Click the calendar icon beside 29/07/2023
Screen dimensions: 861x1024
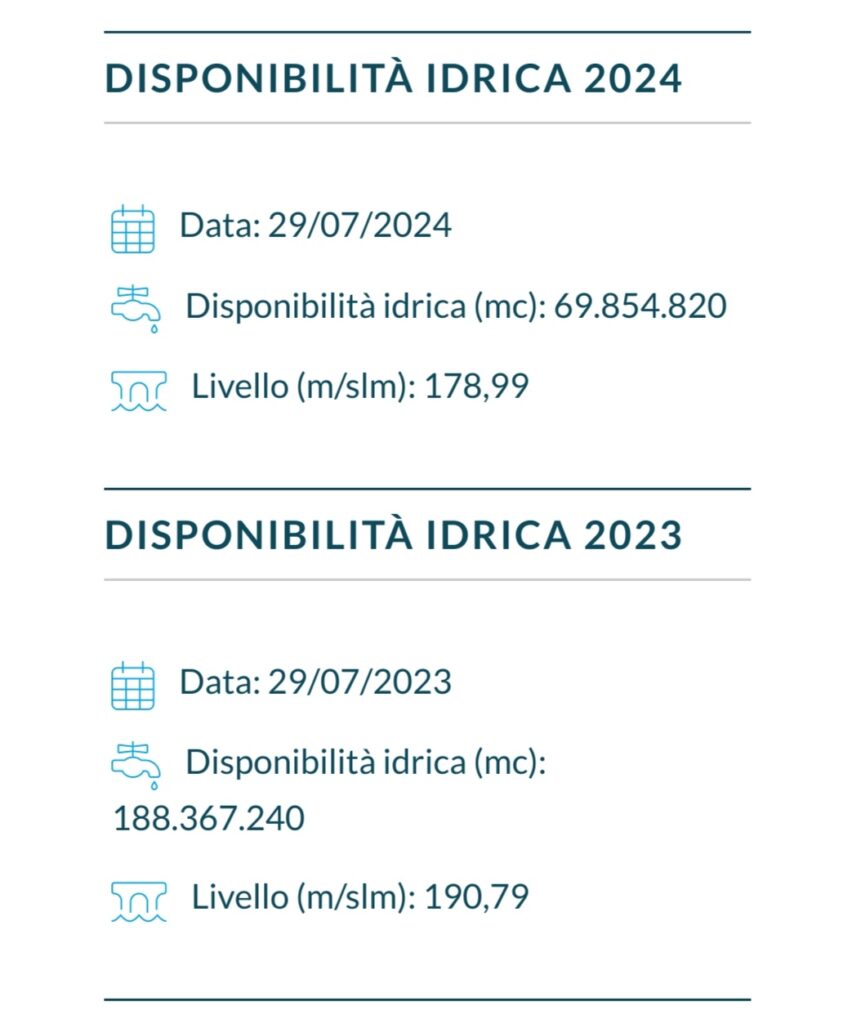click(133, 685)
